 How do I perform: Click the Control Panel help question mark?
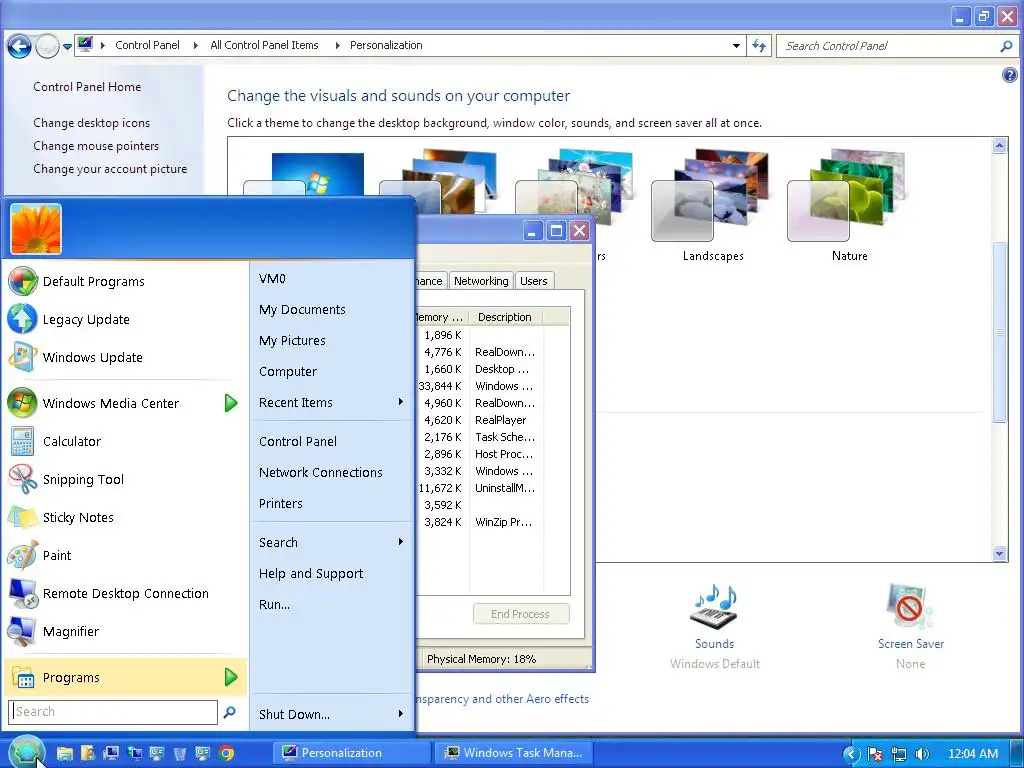1010,75
